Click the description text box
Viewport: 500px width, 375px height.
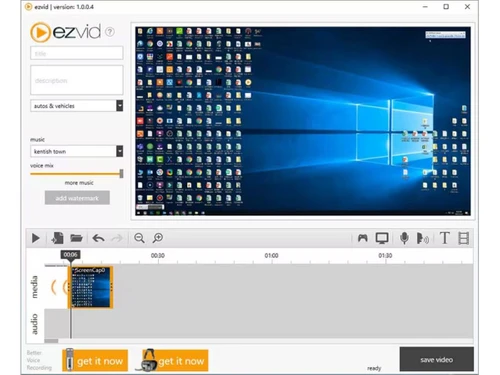77,80
